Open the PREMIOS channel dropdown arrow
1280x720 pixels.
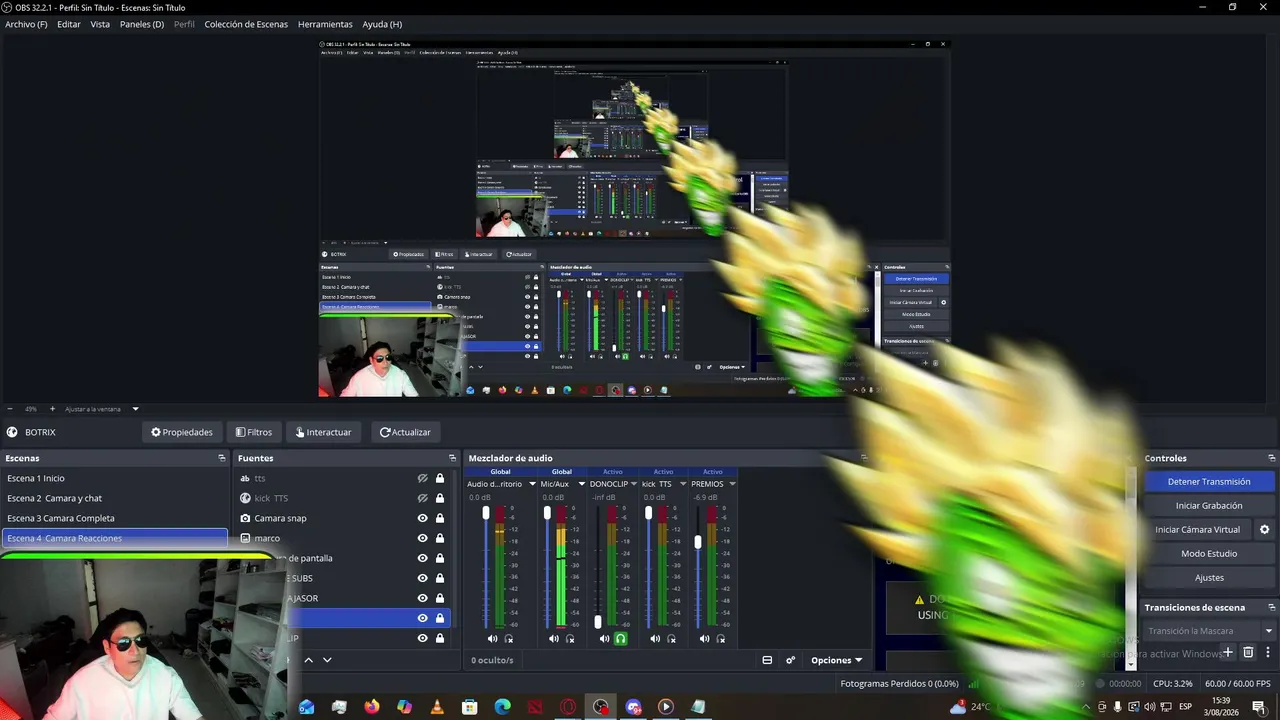point(732,484)
